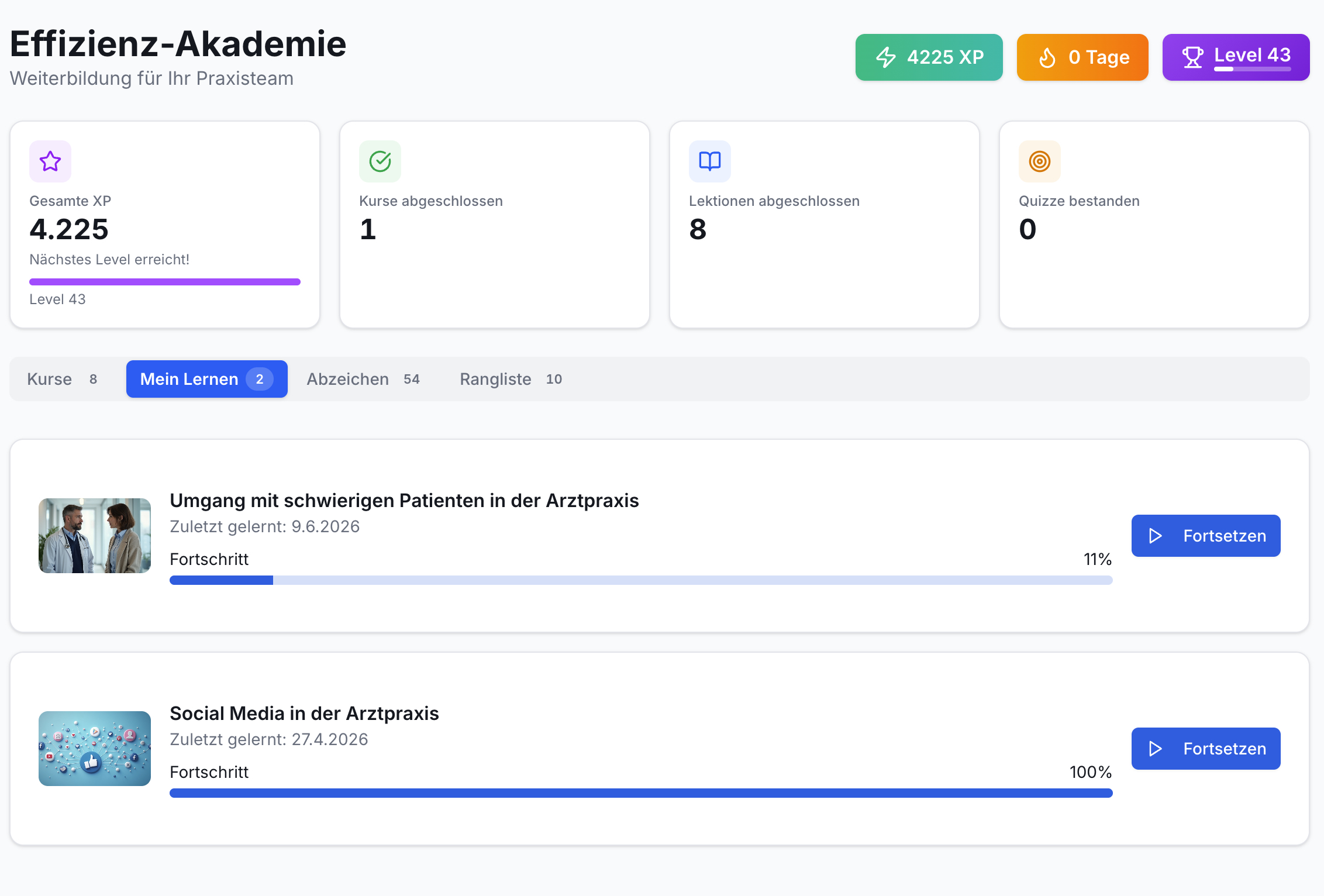Image resolution: width=1324 pixels, height=896 pixels.
Task: Click the trophy icon beside Level 43
Action: pyautogui.click(x=1193, y=57)
